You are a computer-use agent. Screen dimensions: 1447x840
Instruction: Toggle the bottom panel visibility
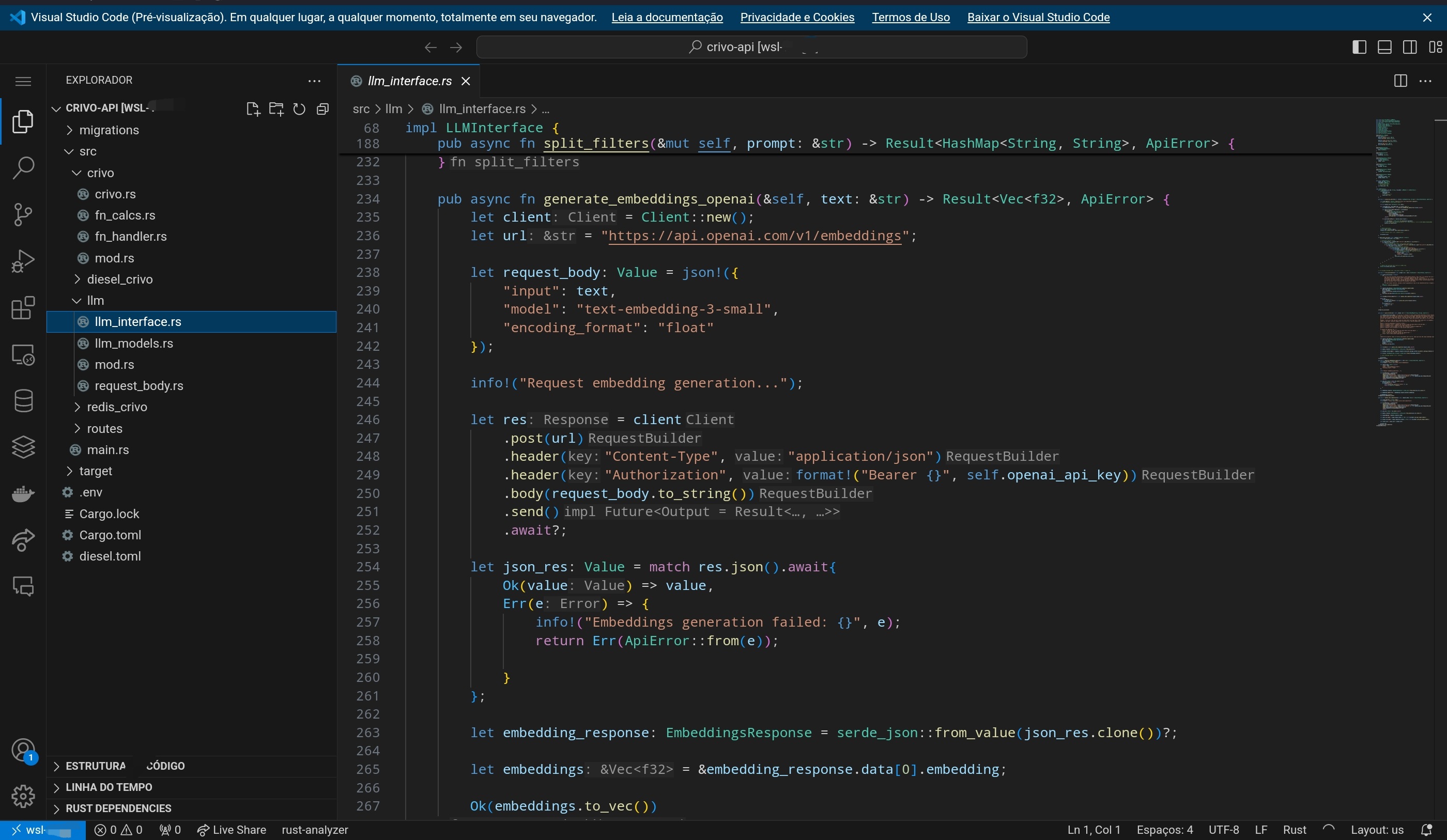coord(1384,47)
